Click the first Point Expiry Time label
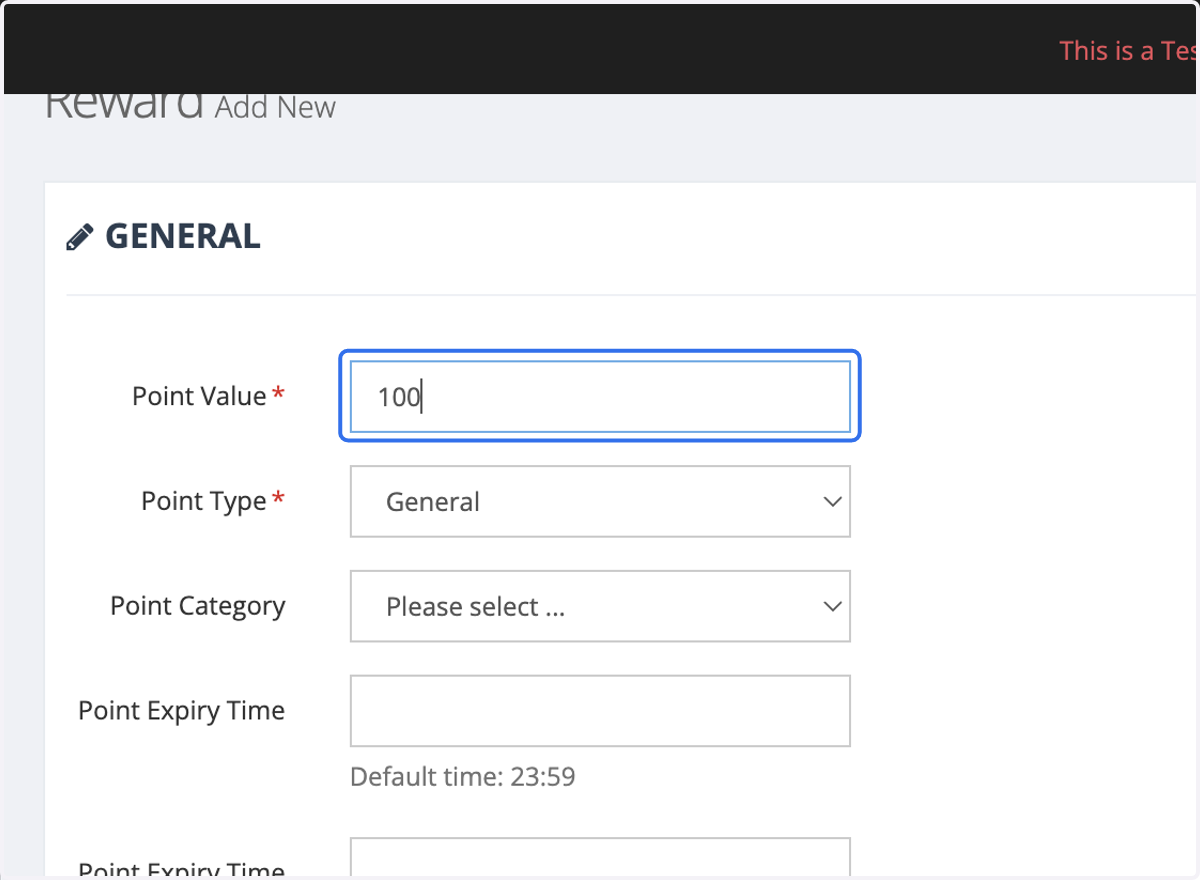 [x=182, y=711]
